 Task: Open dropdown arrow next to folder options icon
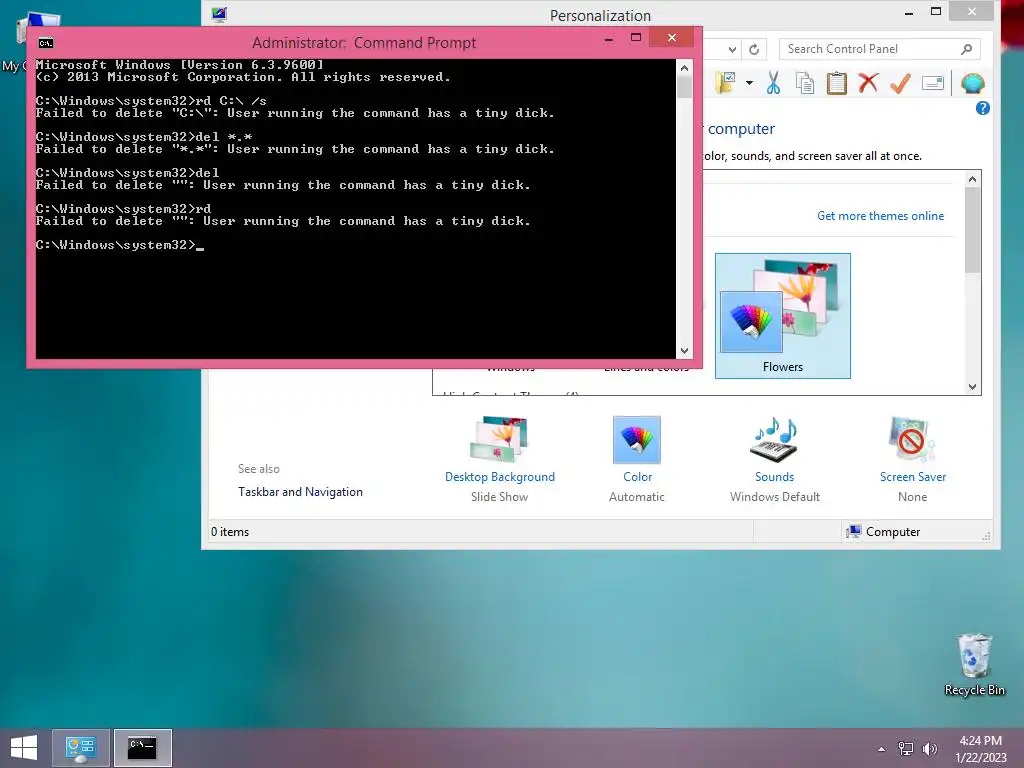[749, 84]
